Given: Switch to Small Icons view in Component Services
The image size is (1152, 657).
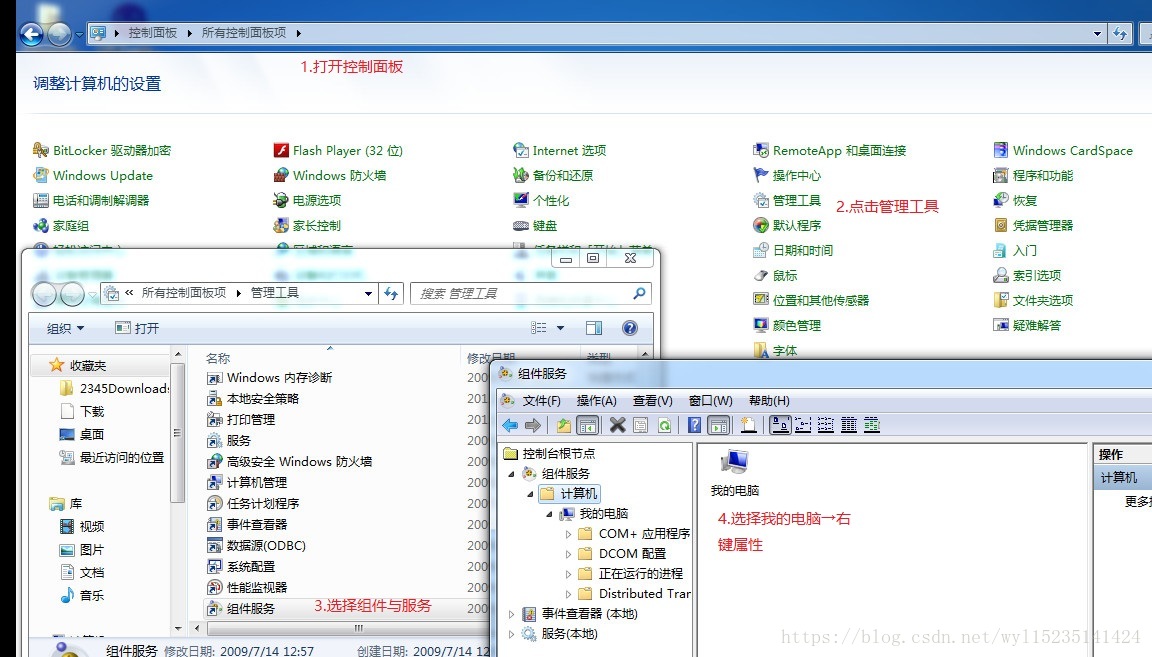Looking at the screenshot, I should point(803,425).
